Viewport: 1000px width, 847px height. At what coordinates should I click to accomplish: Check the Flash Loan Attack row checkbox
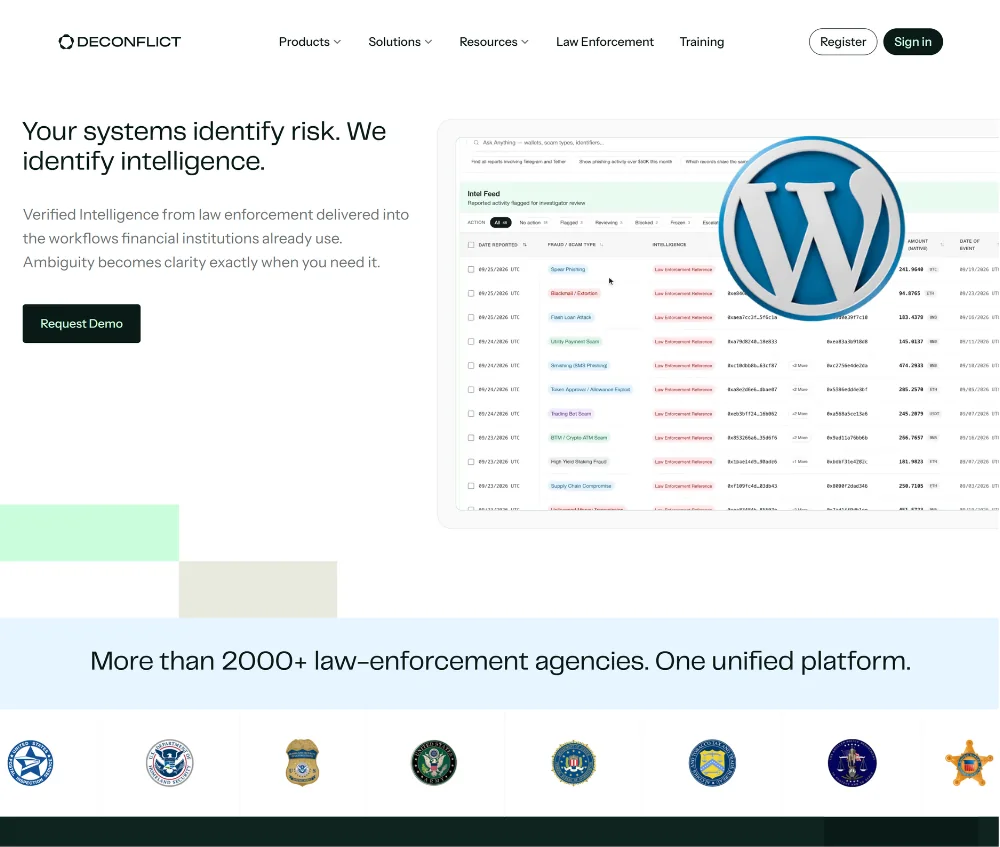click(471, 317)
